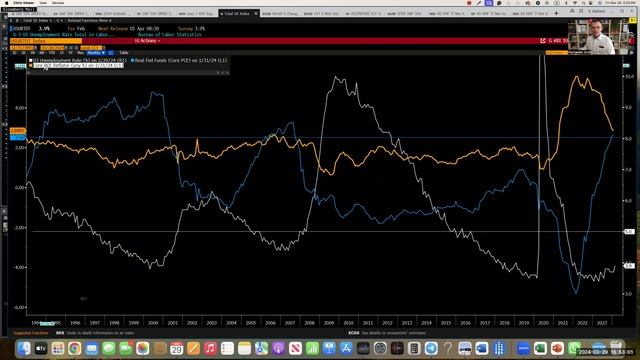The width and height of the screenshot is (640, 360).
Task: Open the Total SA Index breadcrumb dropdown
Action: (x=37, y=20)
